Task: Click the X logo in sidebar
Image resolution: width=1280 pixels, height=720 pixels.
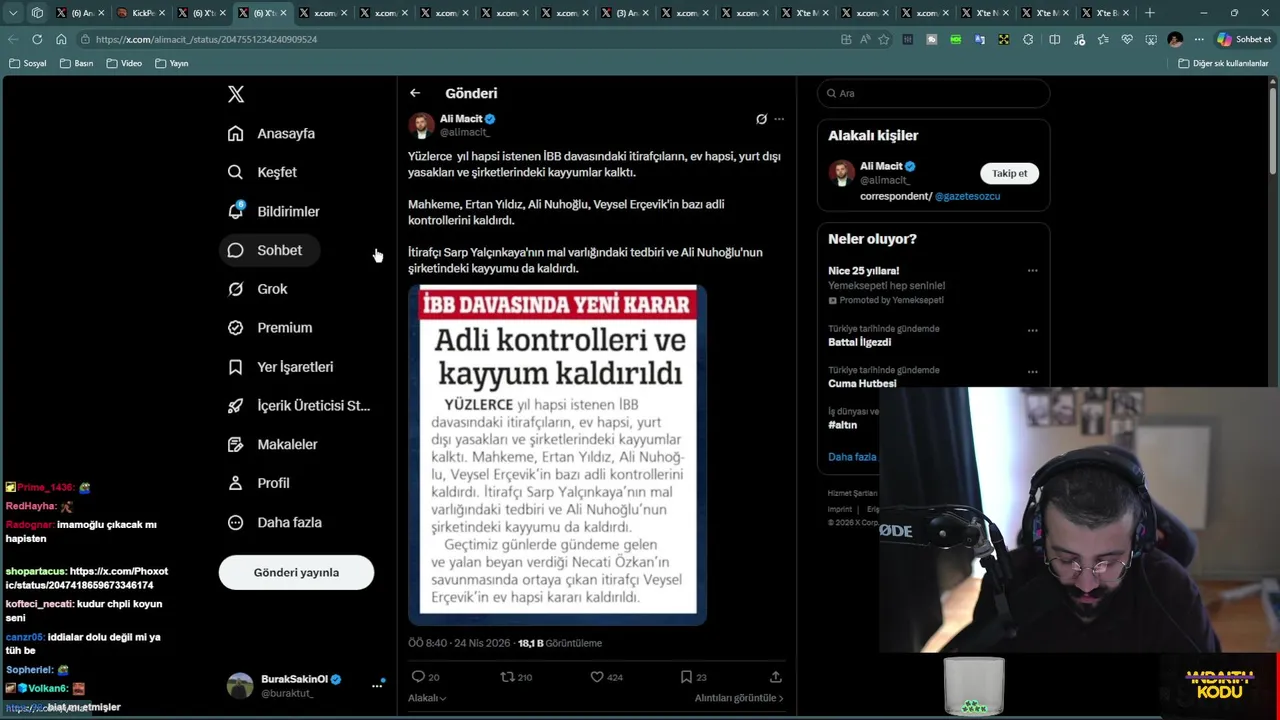Action: [236, 94]
